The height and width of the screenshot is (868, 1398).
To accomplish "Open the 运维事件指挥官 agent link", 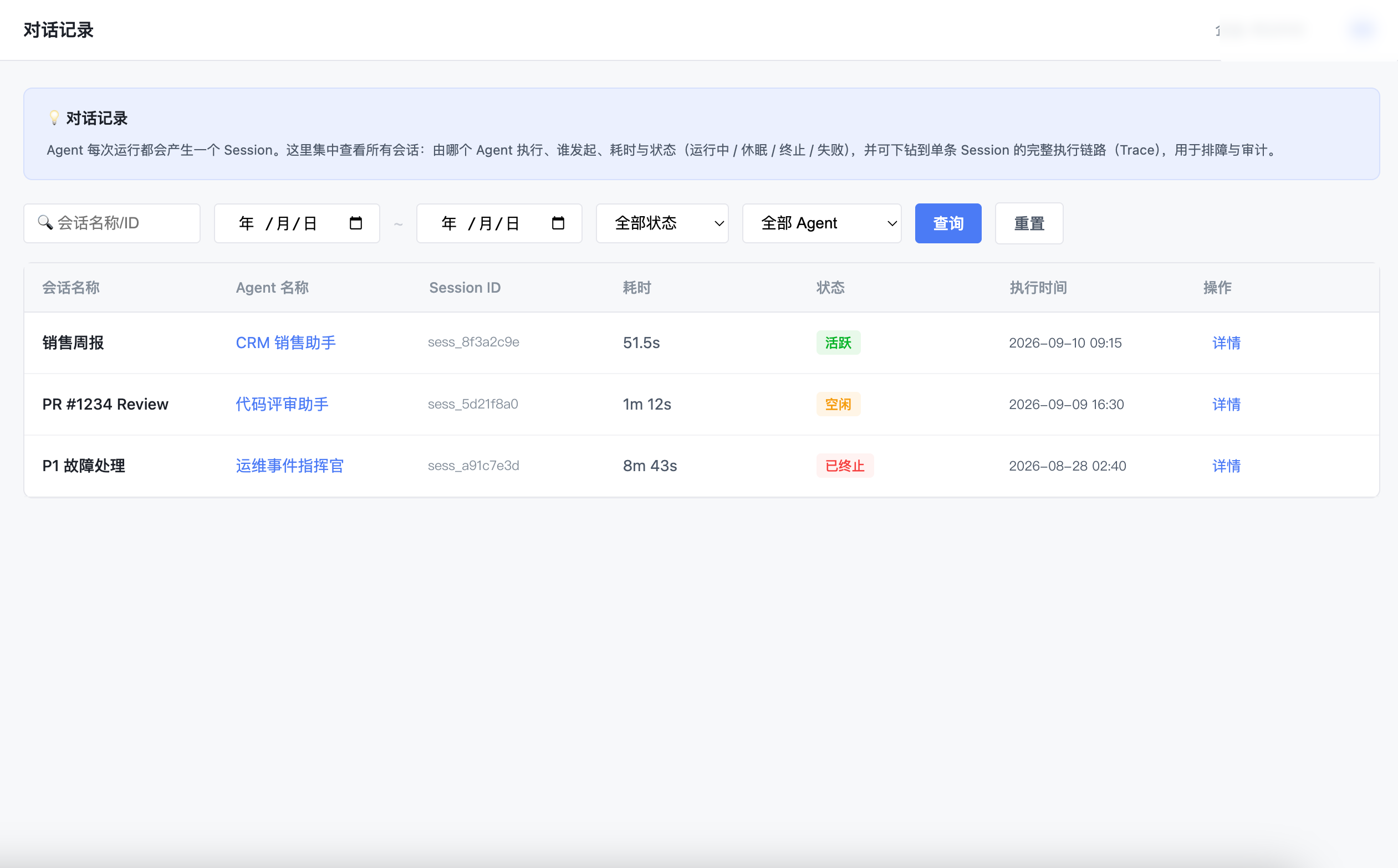I will [289, 466].
